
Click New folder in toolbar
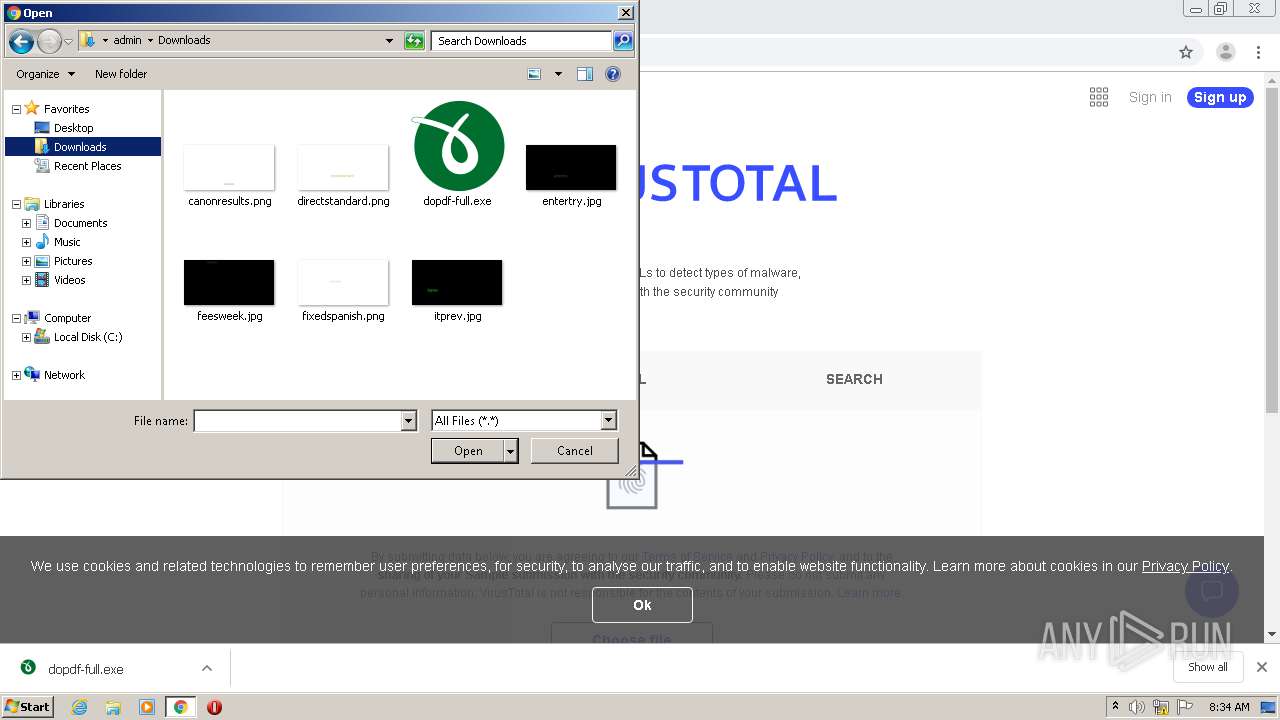pos(121,74)
